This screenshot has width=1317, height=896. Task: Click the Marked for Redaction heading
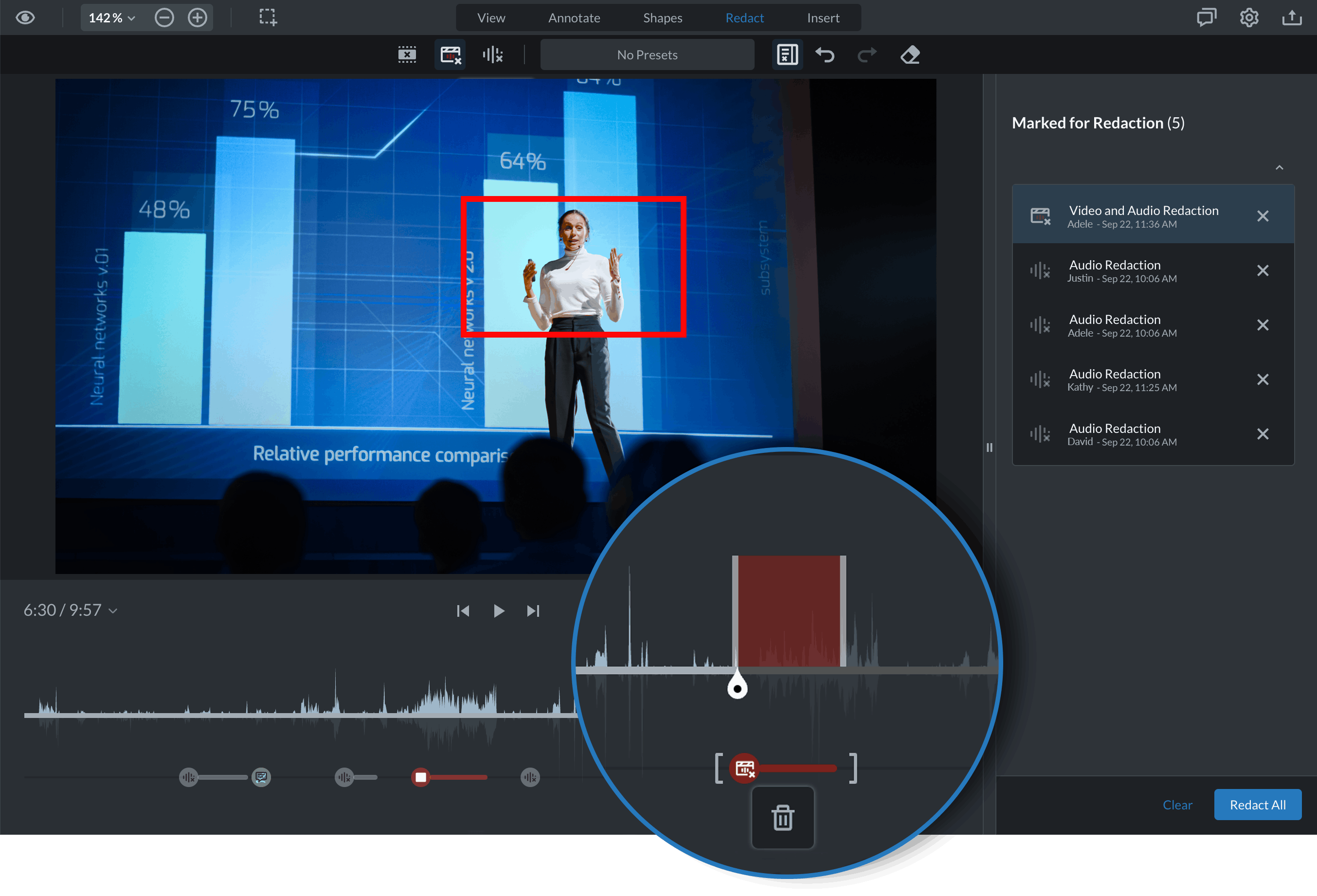coord(1098,124)
